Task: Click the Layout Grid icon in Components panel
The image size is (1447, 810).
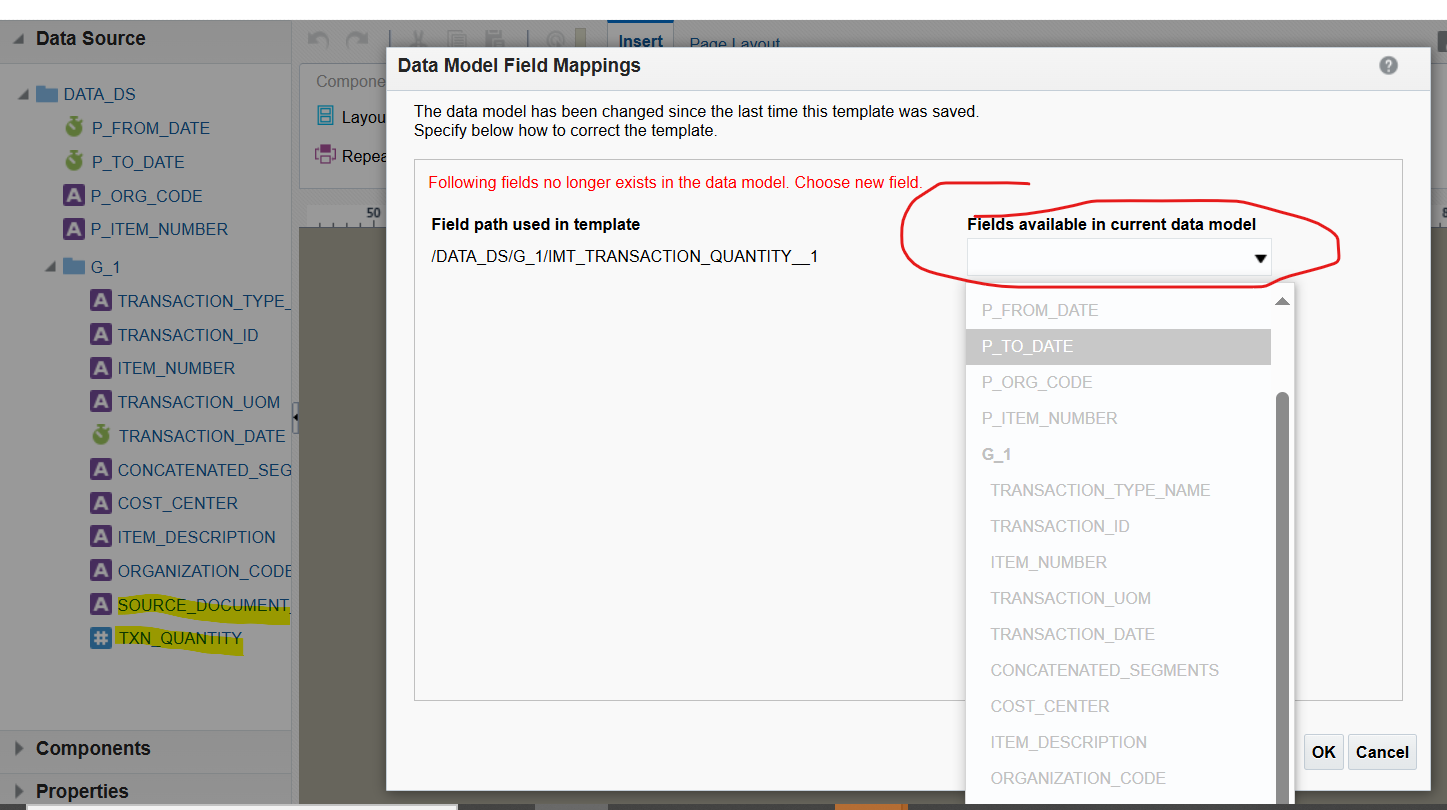Action: tap(324, 116)
